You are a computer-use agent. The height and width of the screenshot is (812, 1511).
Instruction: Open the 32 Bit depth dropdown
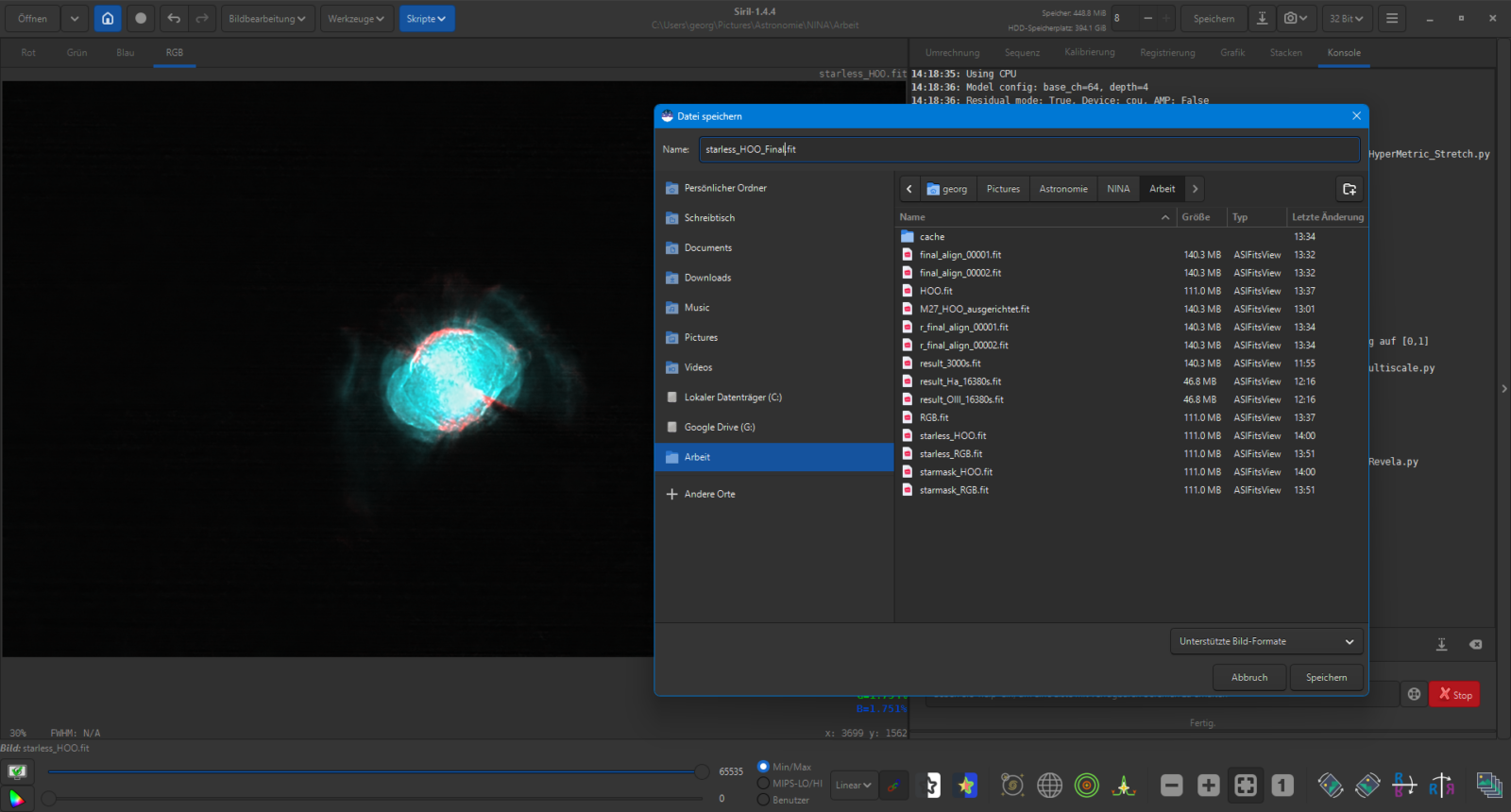click(x=1347, y=18)
